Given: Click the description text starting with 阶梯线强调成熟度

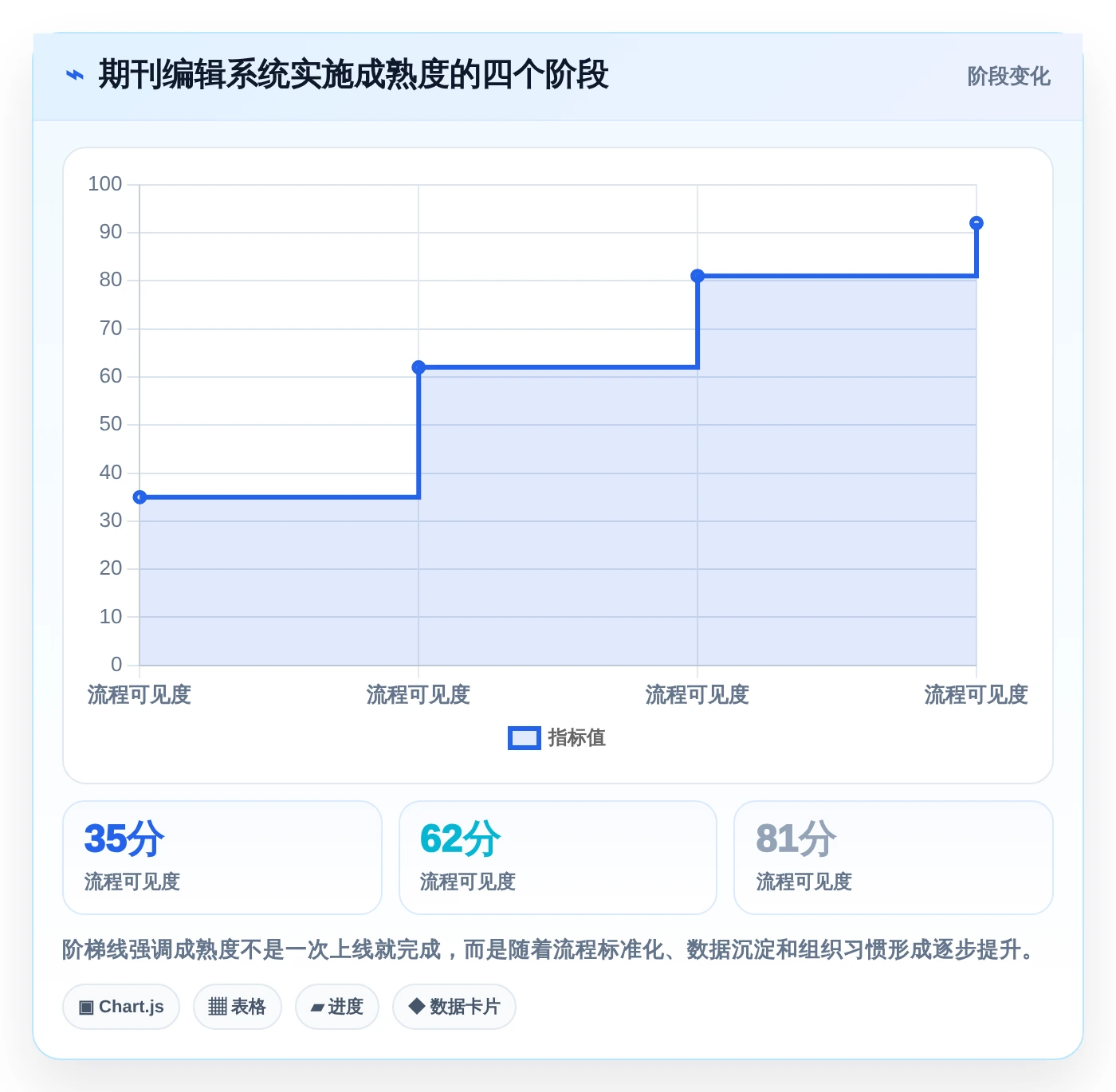Looking at the screenshot, I should (x=550, y=950).
